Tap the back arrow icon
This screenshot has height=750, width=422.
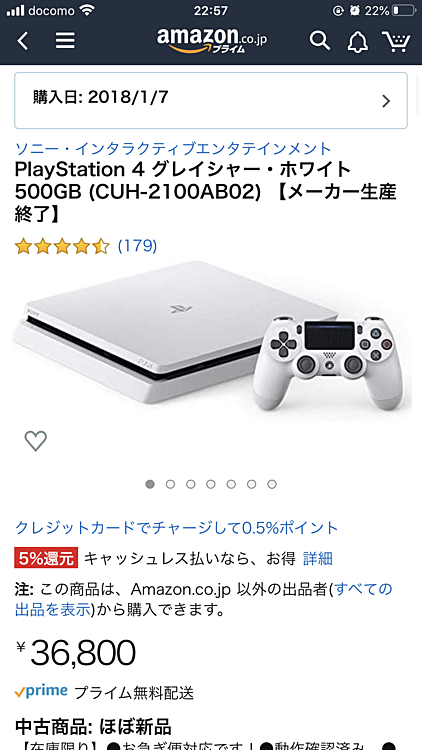[22, 41]
